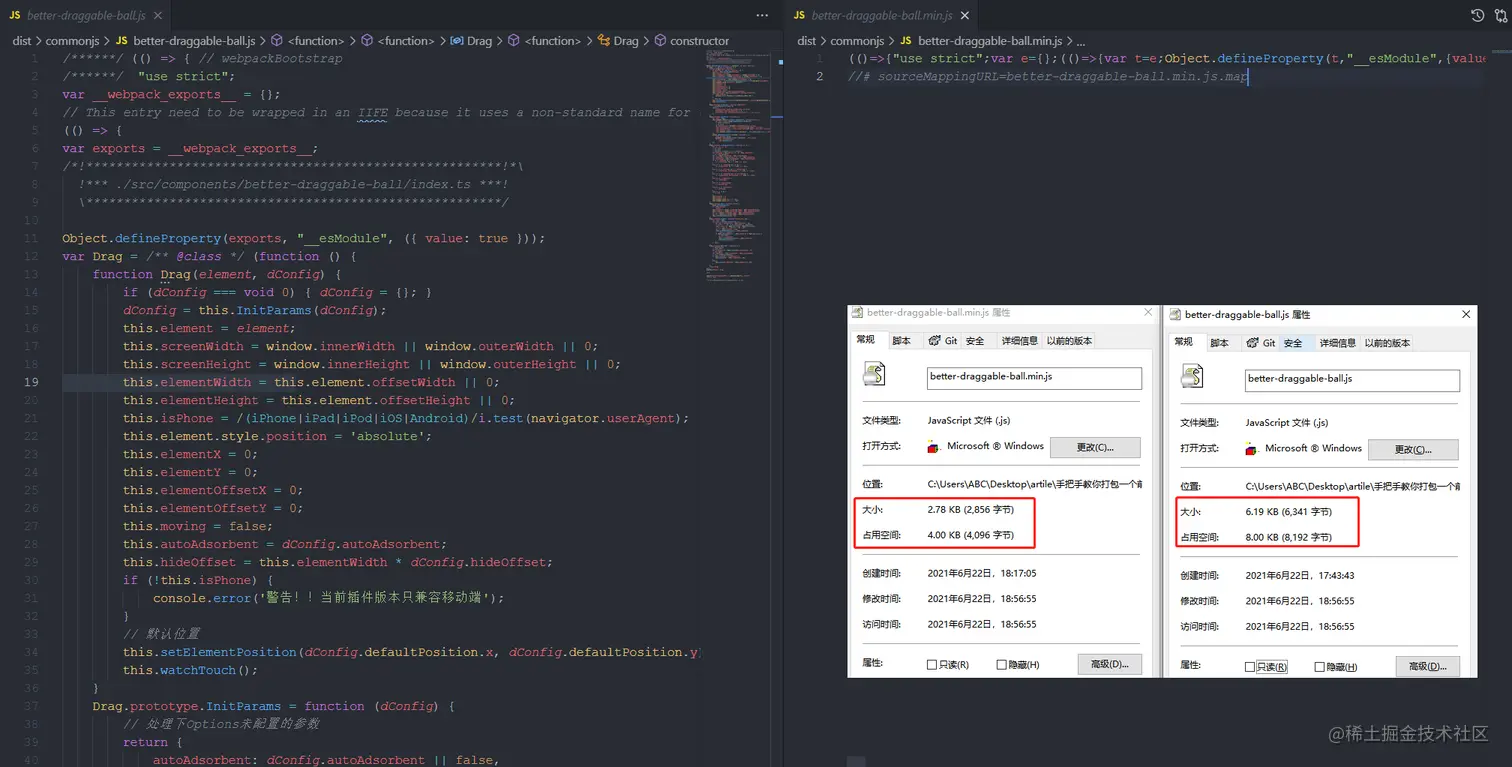Click the 'Drag.prototype.InitParams' code line
Screen dimensions: 1512x767
click(274, 706)
